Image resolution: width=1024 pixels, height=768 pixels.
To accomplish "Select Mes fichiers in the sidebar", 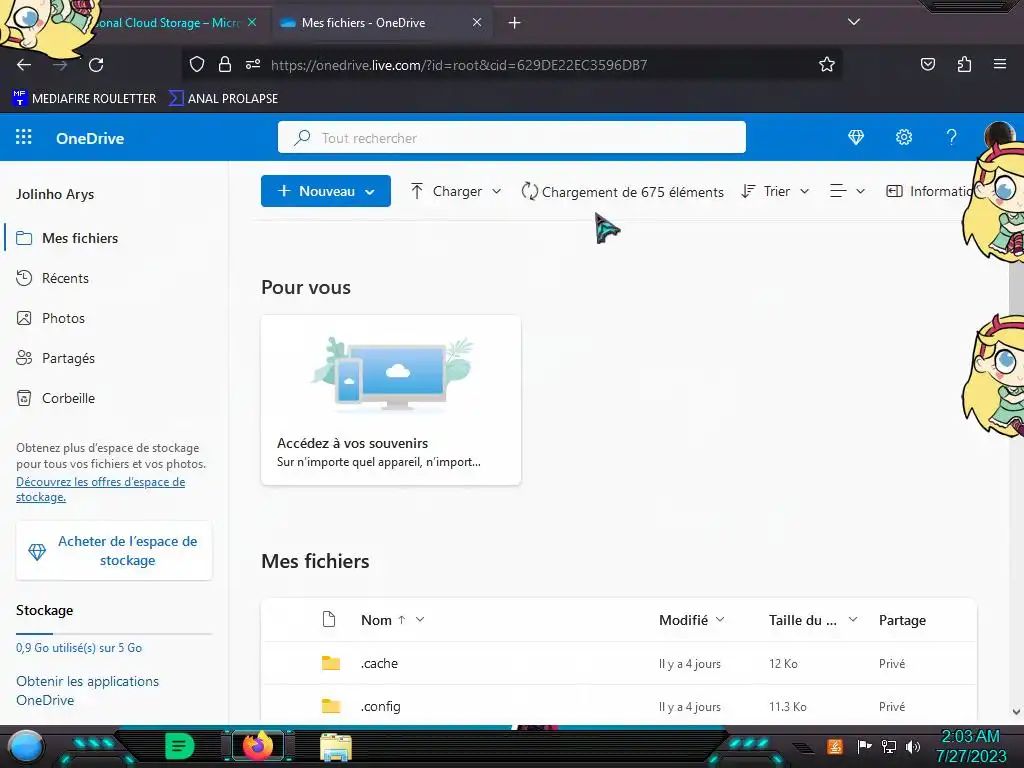I will 80,238.
